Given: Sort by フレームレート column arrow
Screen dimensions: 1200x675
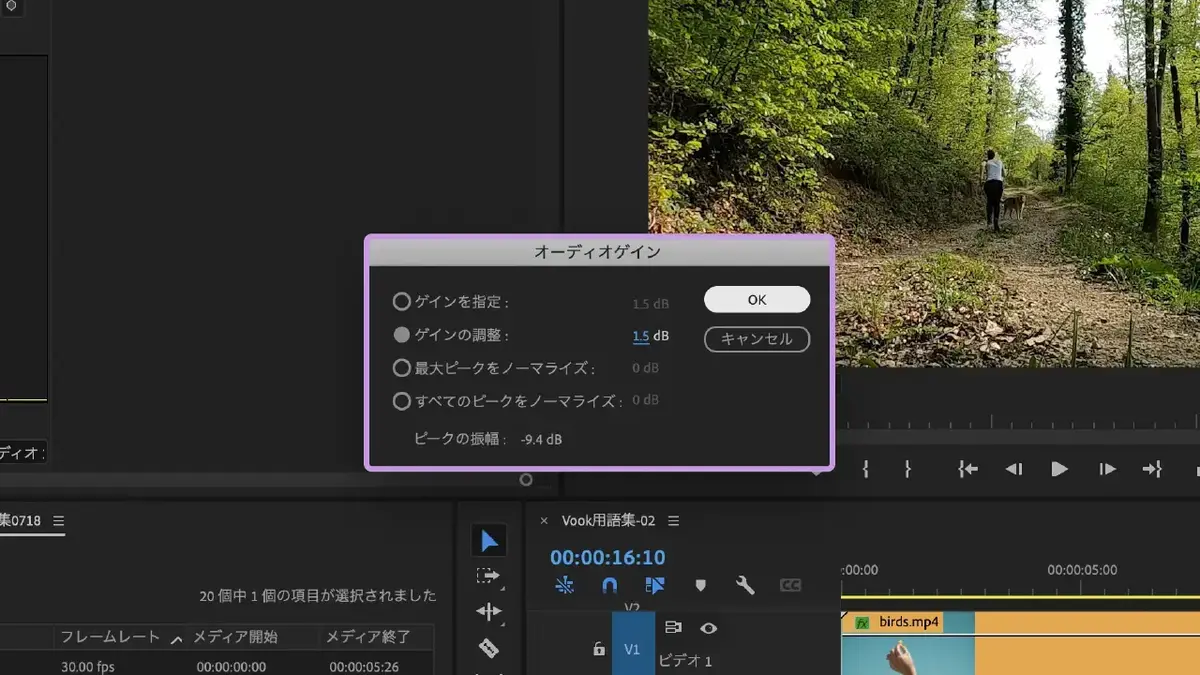Looking at the screenshot, I should [176, 639].
